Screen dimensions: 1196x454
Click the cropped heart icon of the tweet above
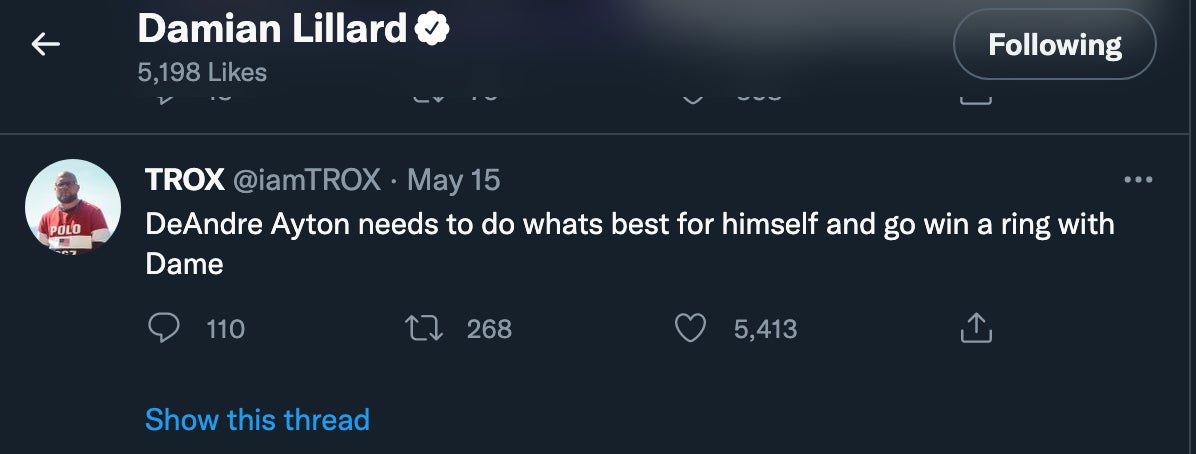pos(692,100)
